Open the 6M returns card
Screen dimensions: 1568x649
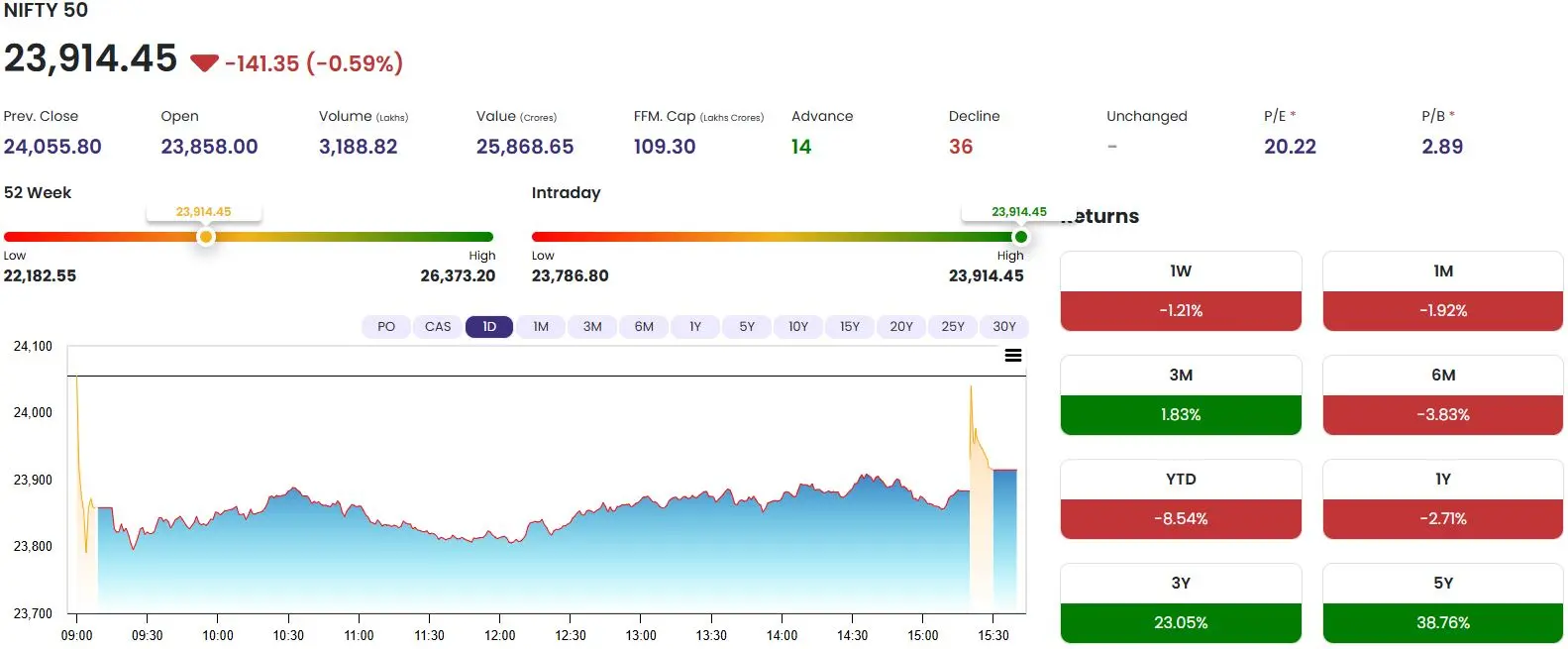(x=1443, y=394)
